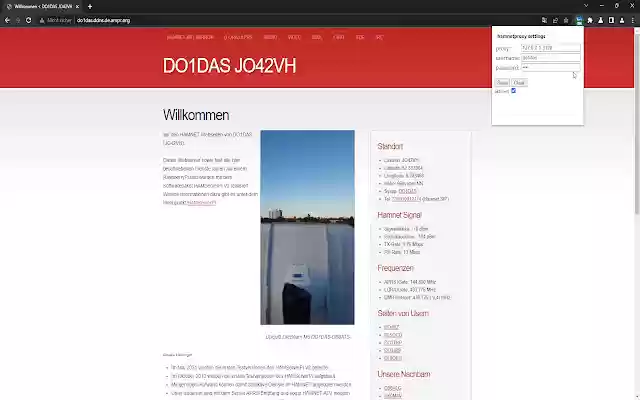Viewport: 640px width, 400px height.
Task: Select the Willkommen DO1DAS browser tab
Action: (42, 7)
